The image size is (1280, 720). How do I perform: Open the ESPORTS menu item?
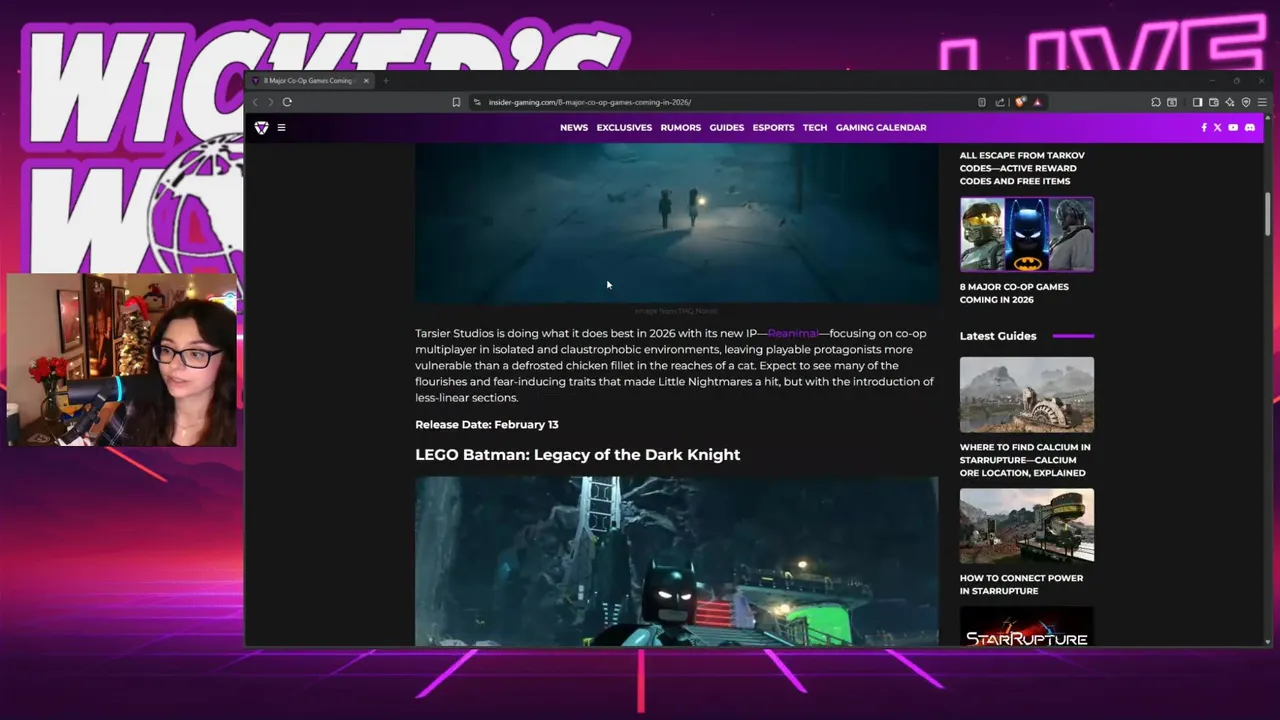coord(773,128)
